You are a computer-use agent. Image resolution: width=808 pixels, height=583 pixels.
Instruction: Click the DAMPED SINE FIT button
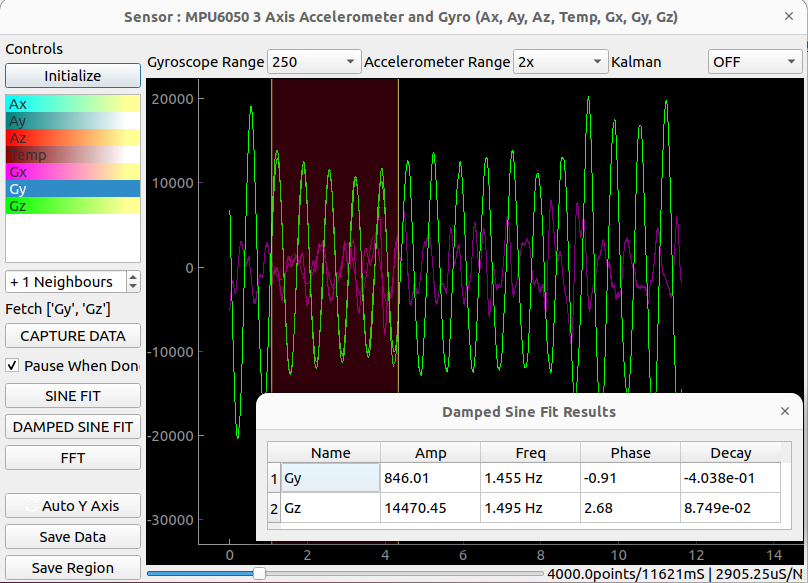(x=73, y=427)
